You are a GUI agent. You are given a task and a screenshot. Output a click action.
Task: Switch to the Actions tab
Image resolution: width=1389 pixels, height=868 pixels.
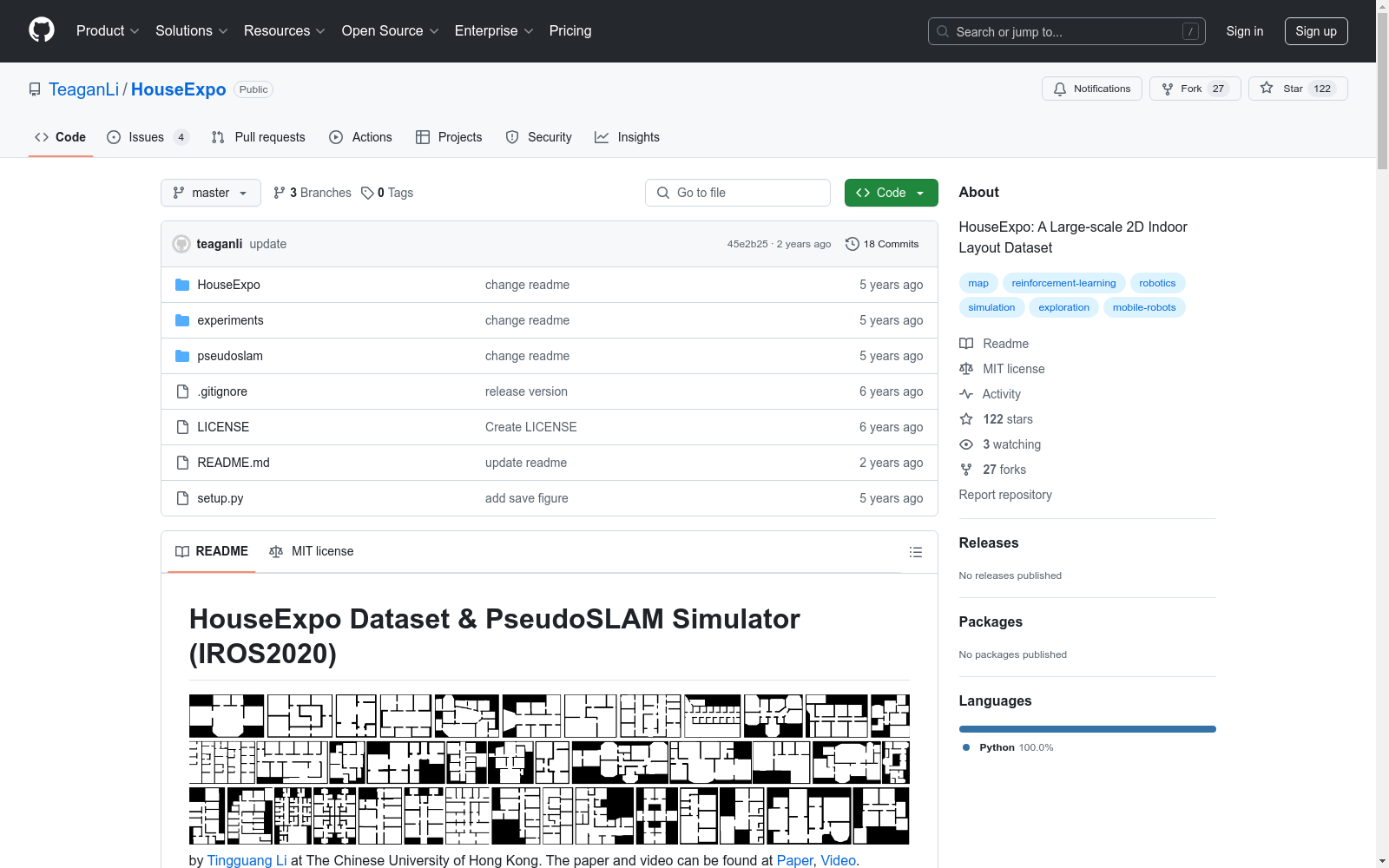click(x=361, y=137)
